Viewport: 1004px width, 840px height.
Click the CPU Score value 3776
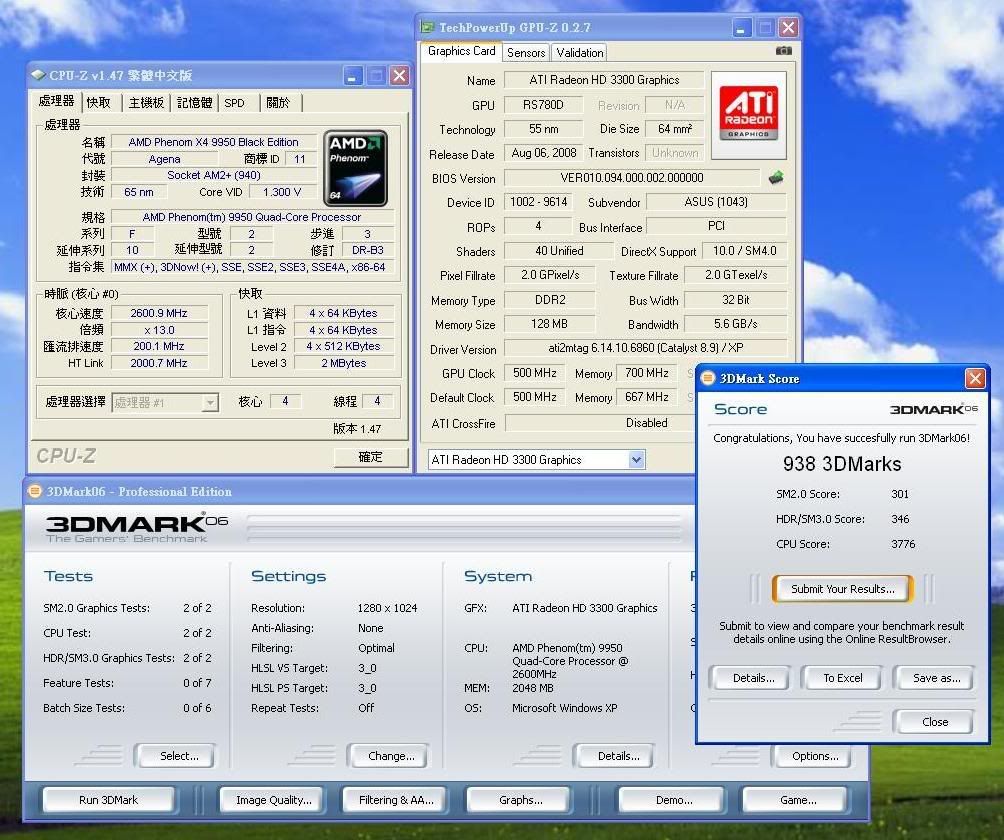pos(903,544)
